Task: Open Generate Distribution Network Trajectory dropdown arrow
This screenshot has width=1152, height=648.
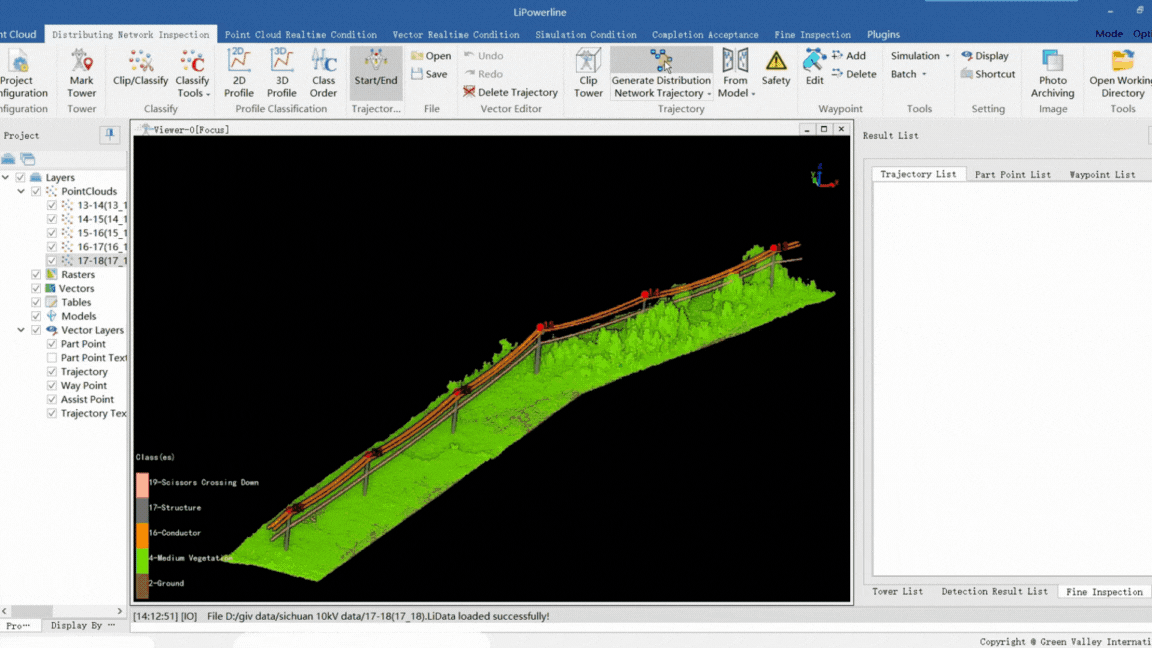Action: (709, 94)
